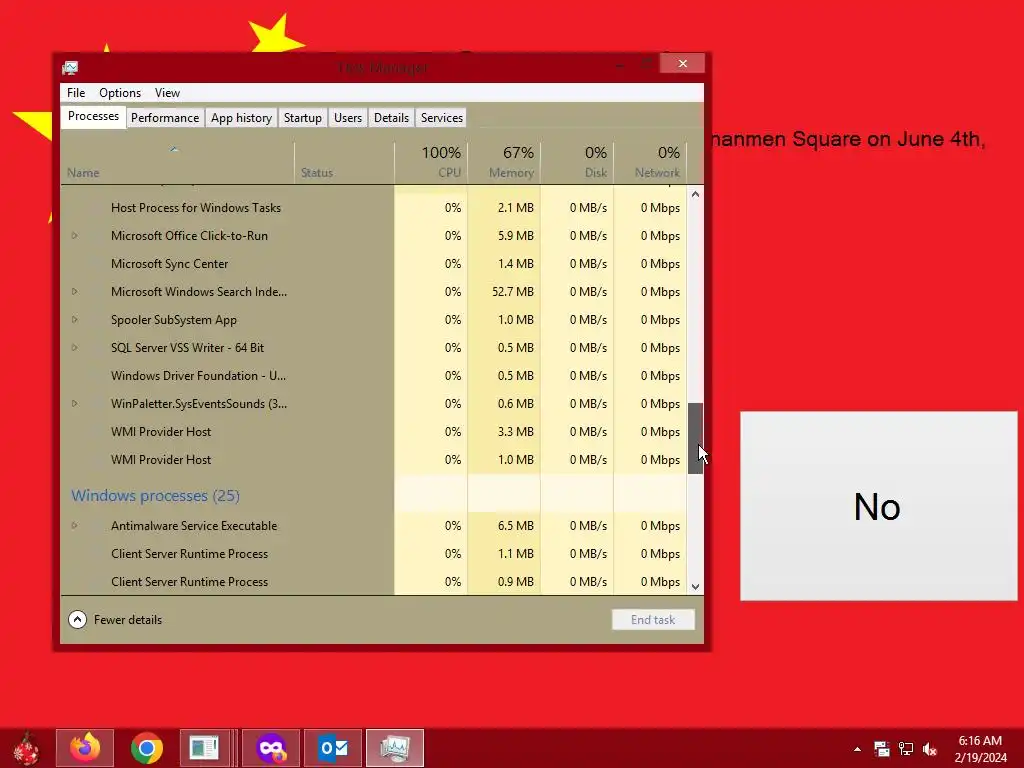
Task: Open the news reader taskbar icon
Action: click(x=204, y=748)
